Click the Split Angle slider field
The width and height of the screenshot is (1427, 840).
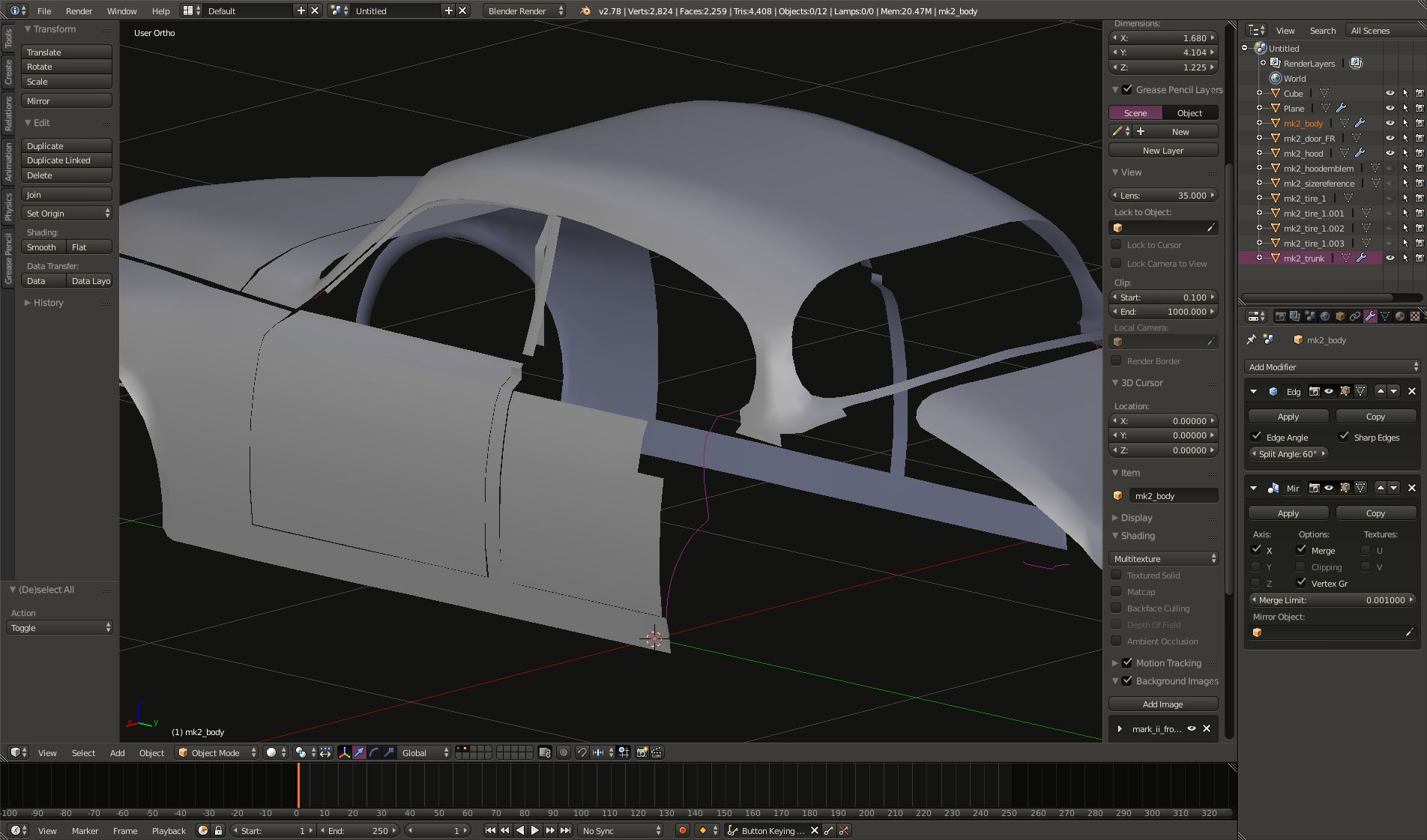[1288, 454]
